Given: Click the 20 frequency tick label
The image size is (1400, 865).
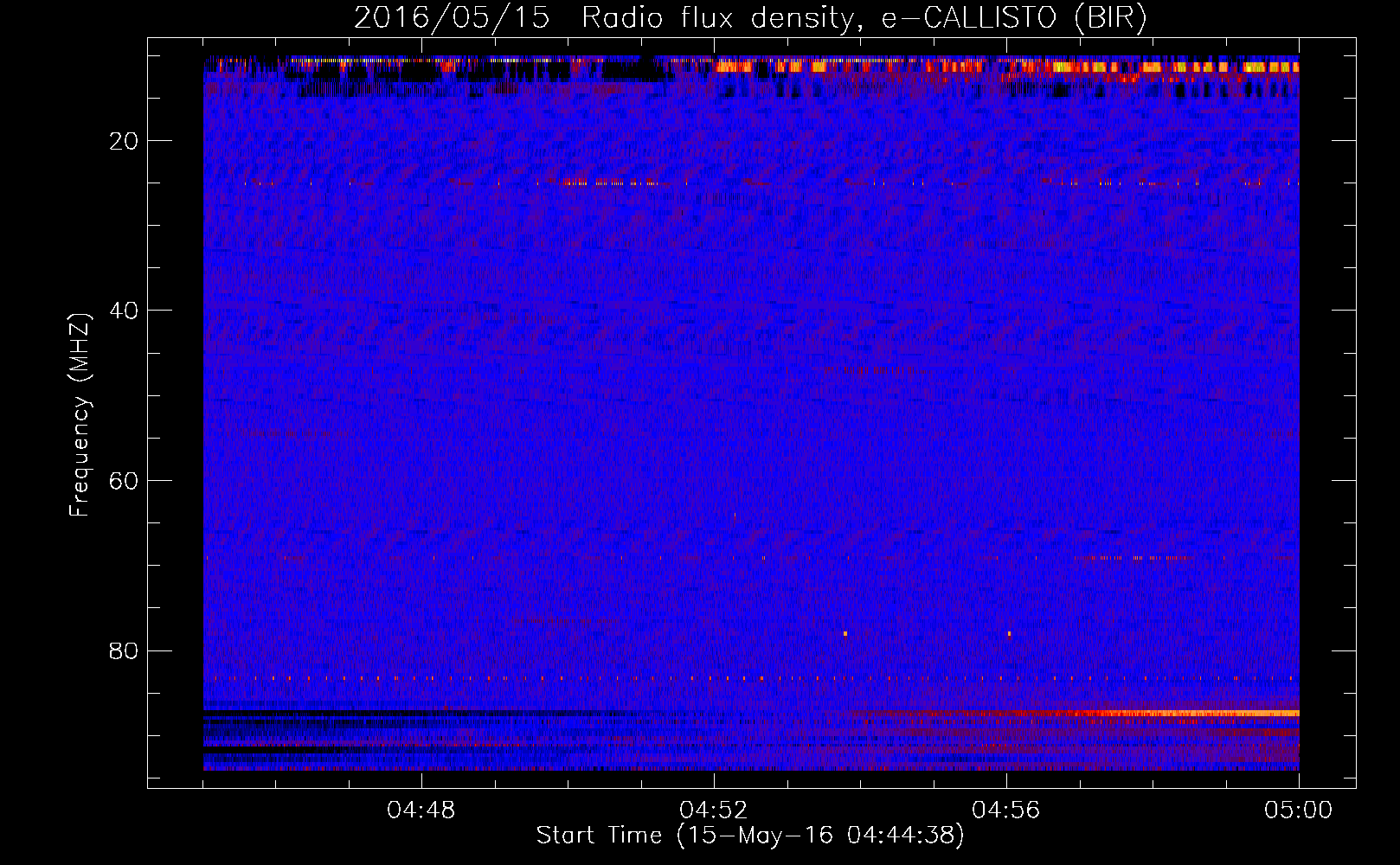Looking at the screenshot, I should 125,141.
